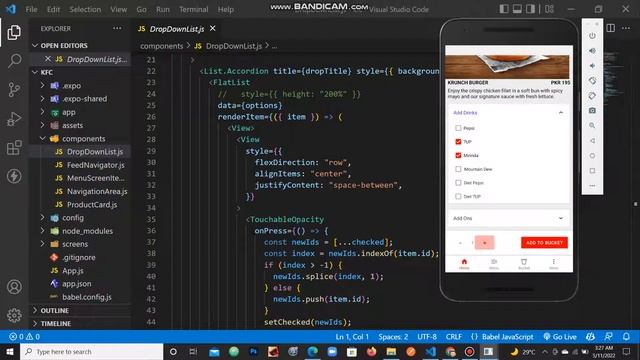Open the Selection menu

coord(85,9)
